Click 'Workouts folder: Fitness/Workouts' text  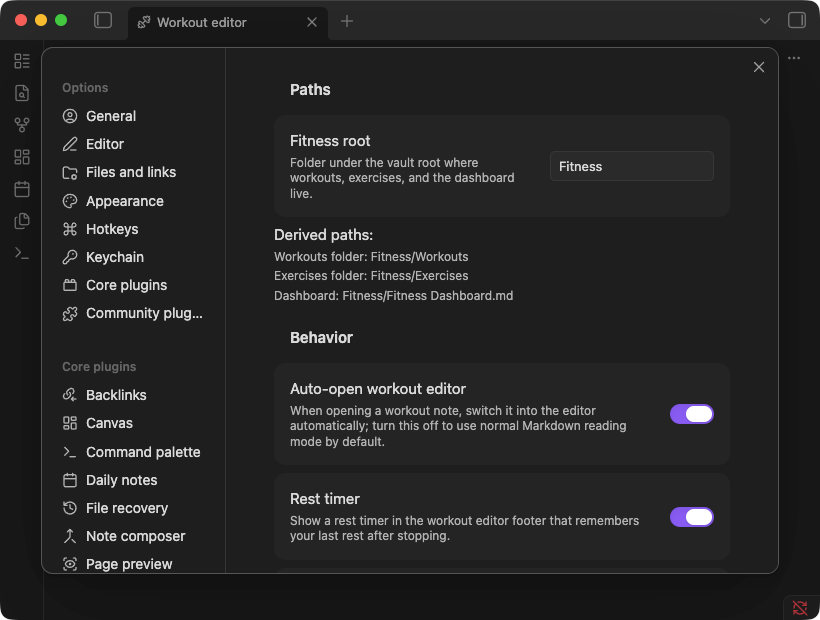pos(371,257)
